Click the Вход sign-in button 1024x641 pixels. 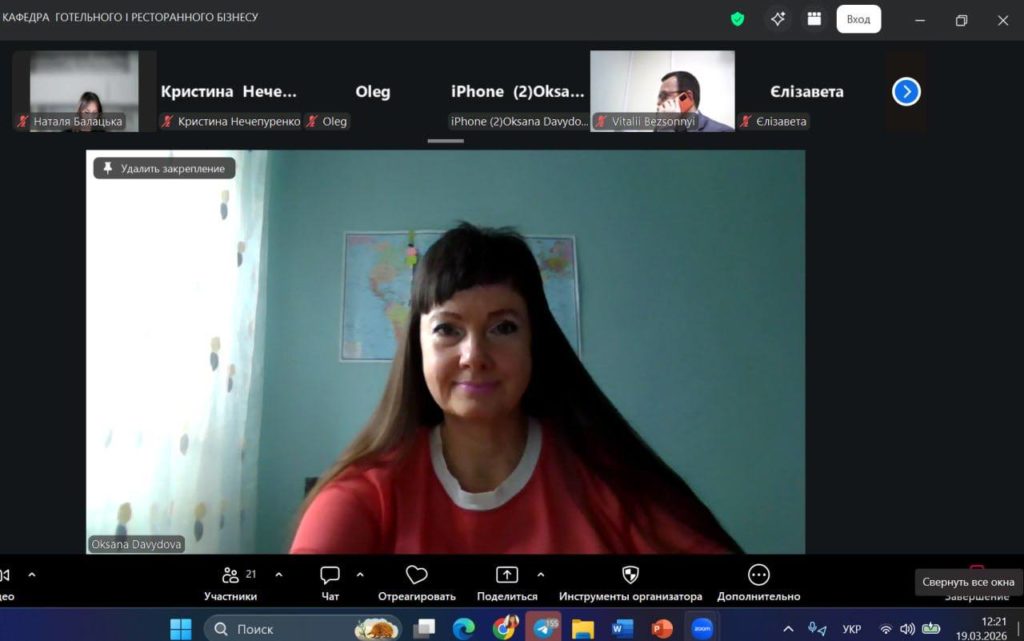pyautogui.click(x=858, y=19)
